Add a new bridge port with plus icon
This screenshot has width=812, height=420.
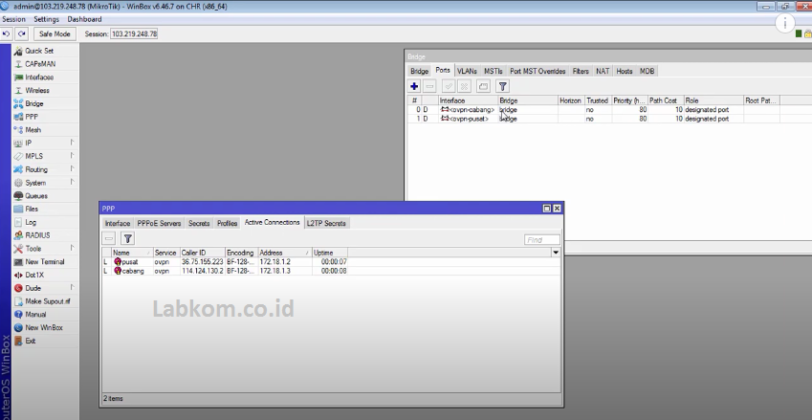[414, 87]
